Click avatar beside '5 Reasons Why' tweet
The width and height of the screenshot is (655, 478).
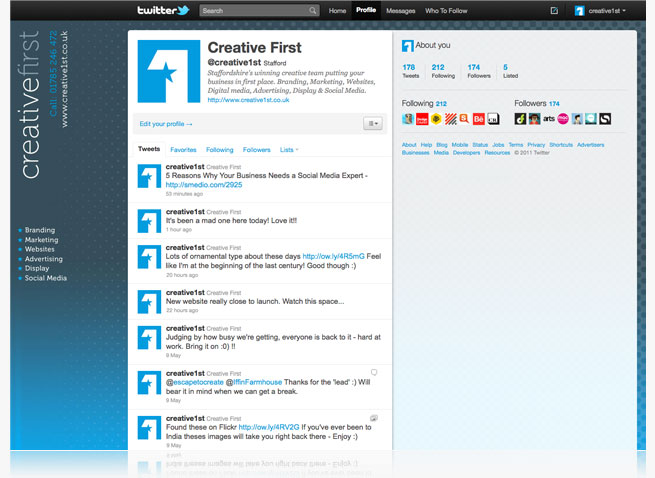pyautogui.click(x=149, y=176)
